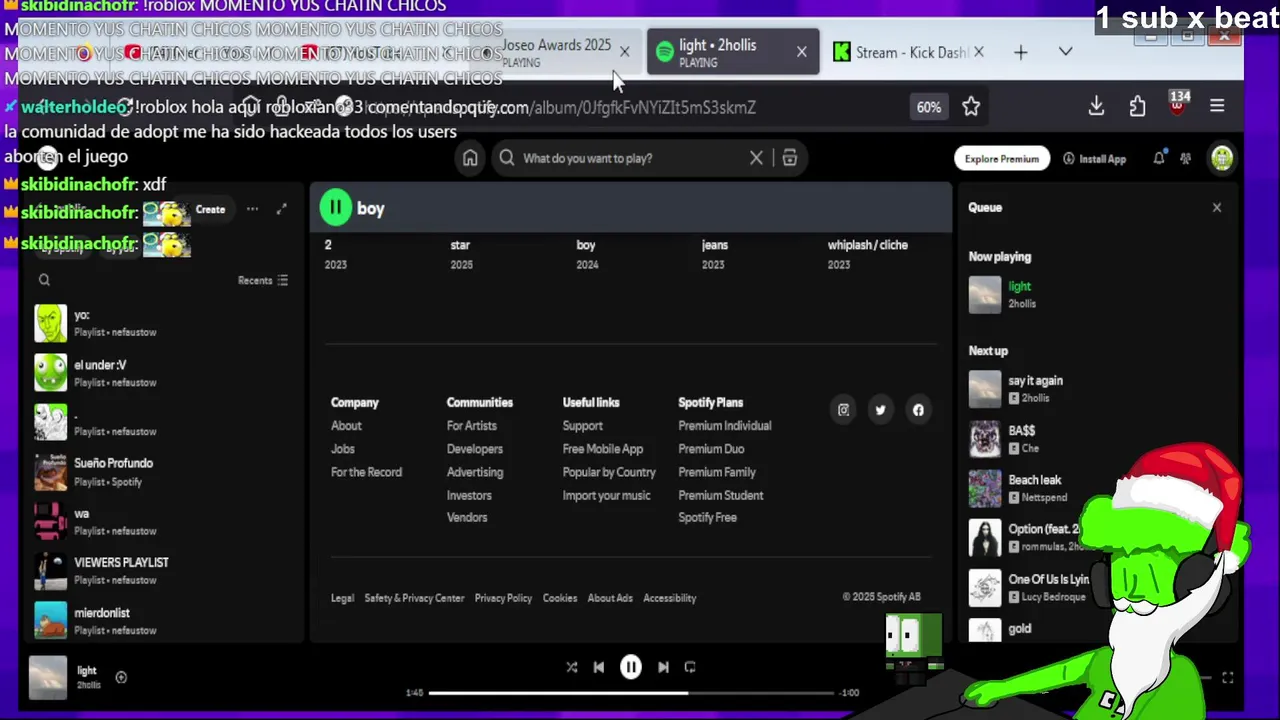Viewport: 1280px width, 720px height.
Task: Clear the Spotify search field with X
Action: 756,158
